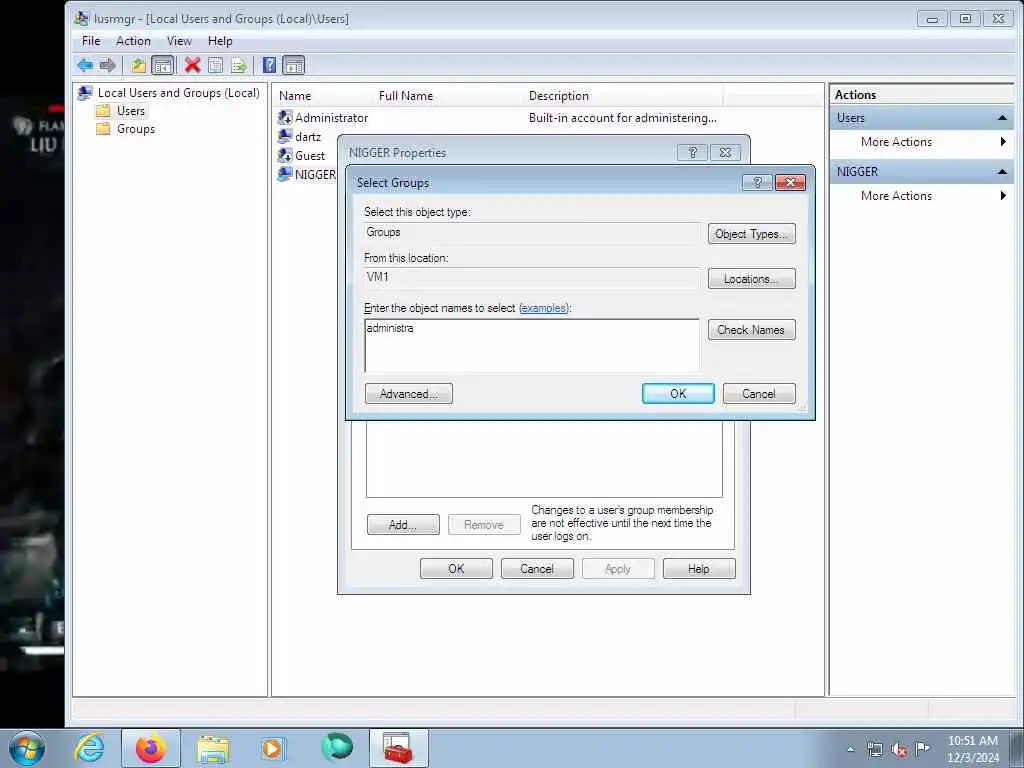
Task: Open the View menu
Action: point(179,41)
